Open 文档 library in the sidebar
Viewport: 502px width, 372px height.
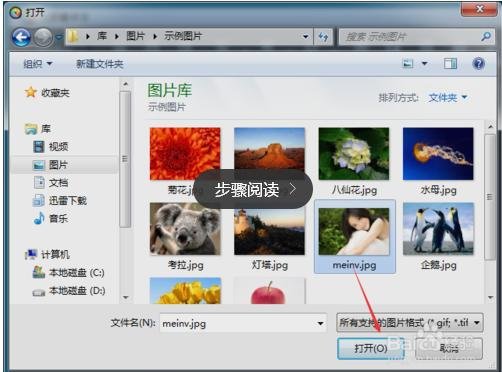click(x=59, y=183)
